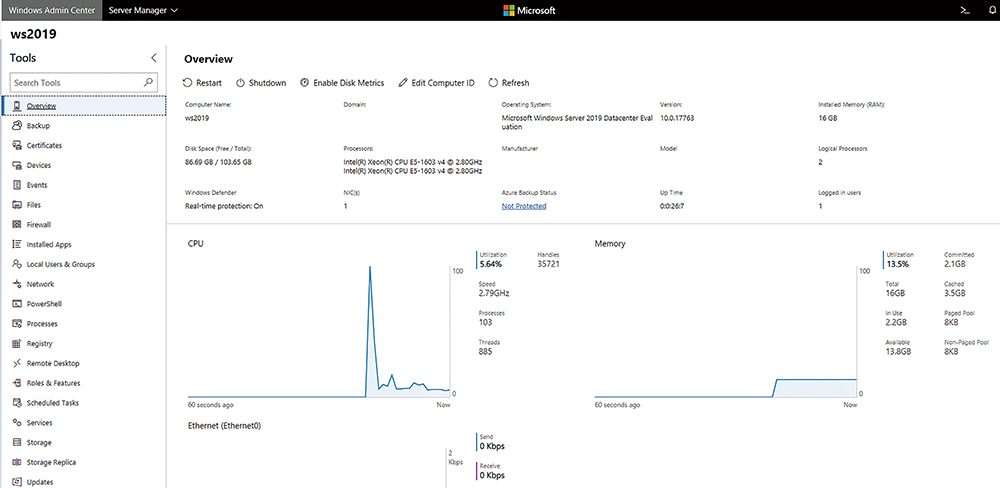
Task: Open the Not Protected backup status link
Action: point(524,206)
